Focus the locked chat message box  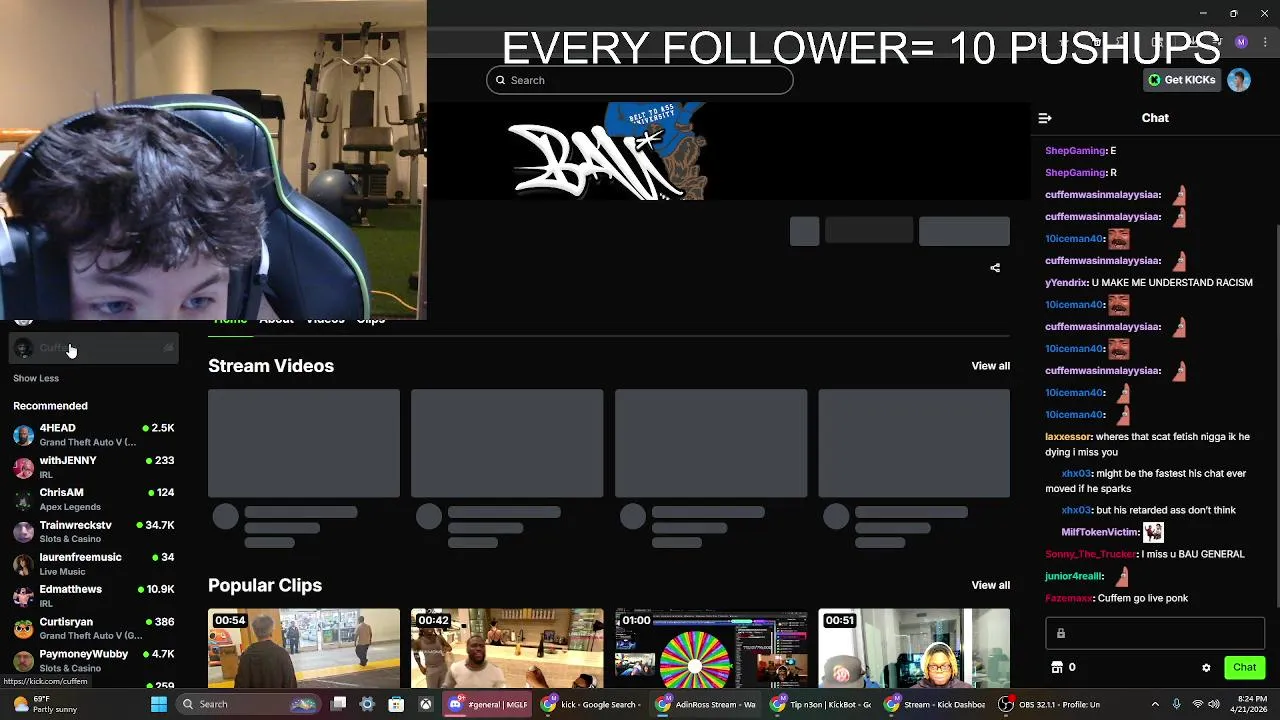pyautogui.click(x=1155, y=633)
